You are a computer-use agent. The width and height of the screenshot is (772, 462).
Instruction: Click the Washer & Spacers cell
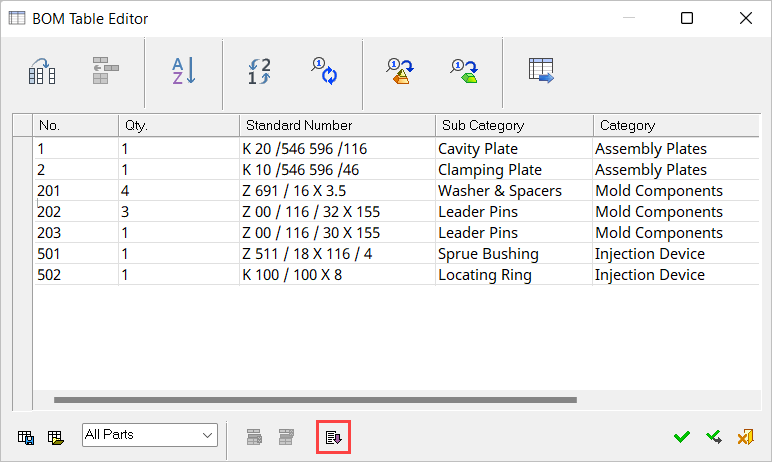[514, 191]
